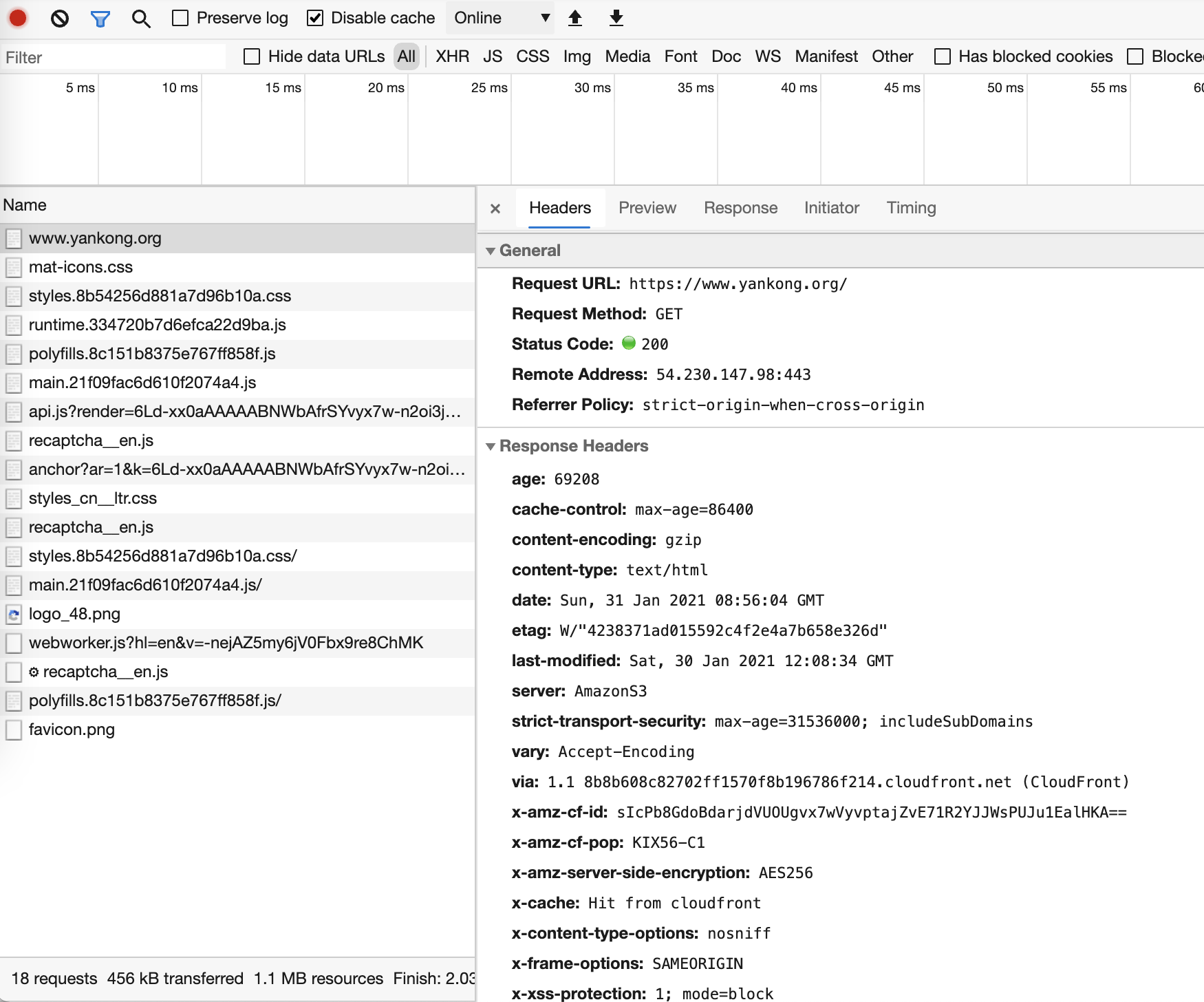Screen dimensions: 1204x1002
Task: Clear the network log
Action: (60, 18)
